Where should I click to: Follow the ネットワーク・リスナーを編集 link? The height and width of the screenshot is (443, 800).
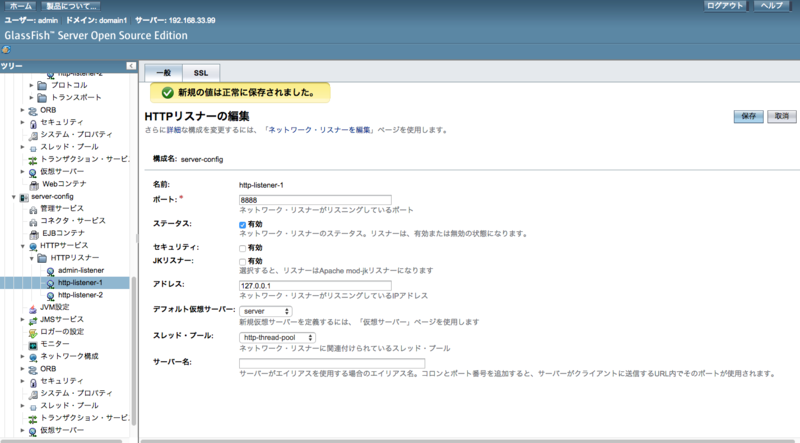319,130
